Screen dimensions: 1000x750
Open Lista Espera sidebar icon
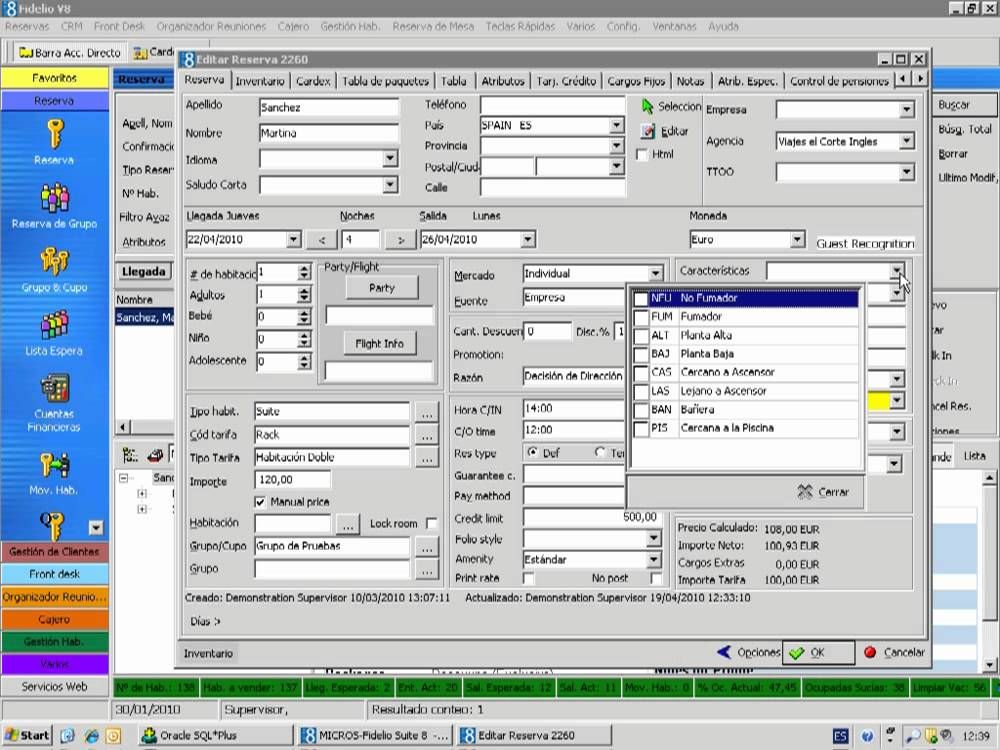(54, 325)
